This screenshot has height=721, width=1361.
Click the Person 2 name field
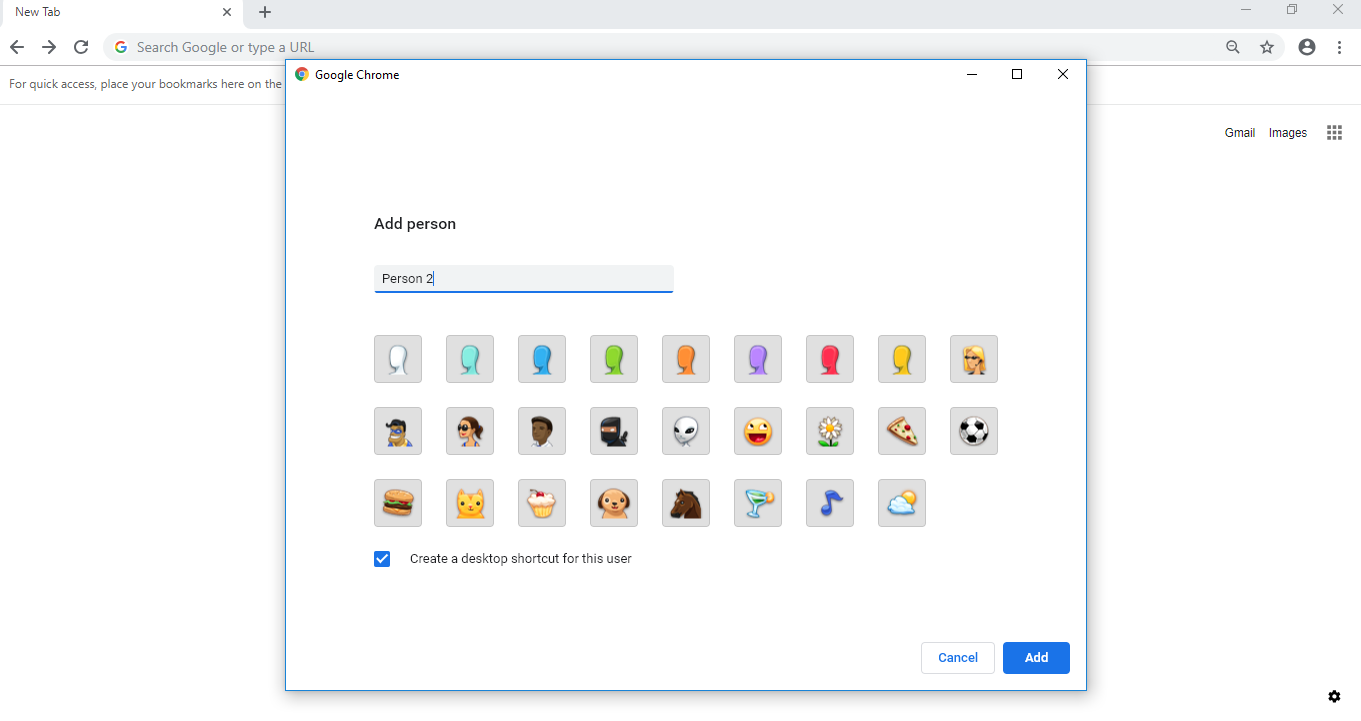coord(523,279)
